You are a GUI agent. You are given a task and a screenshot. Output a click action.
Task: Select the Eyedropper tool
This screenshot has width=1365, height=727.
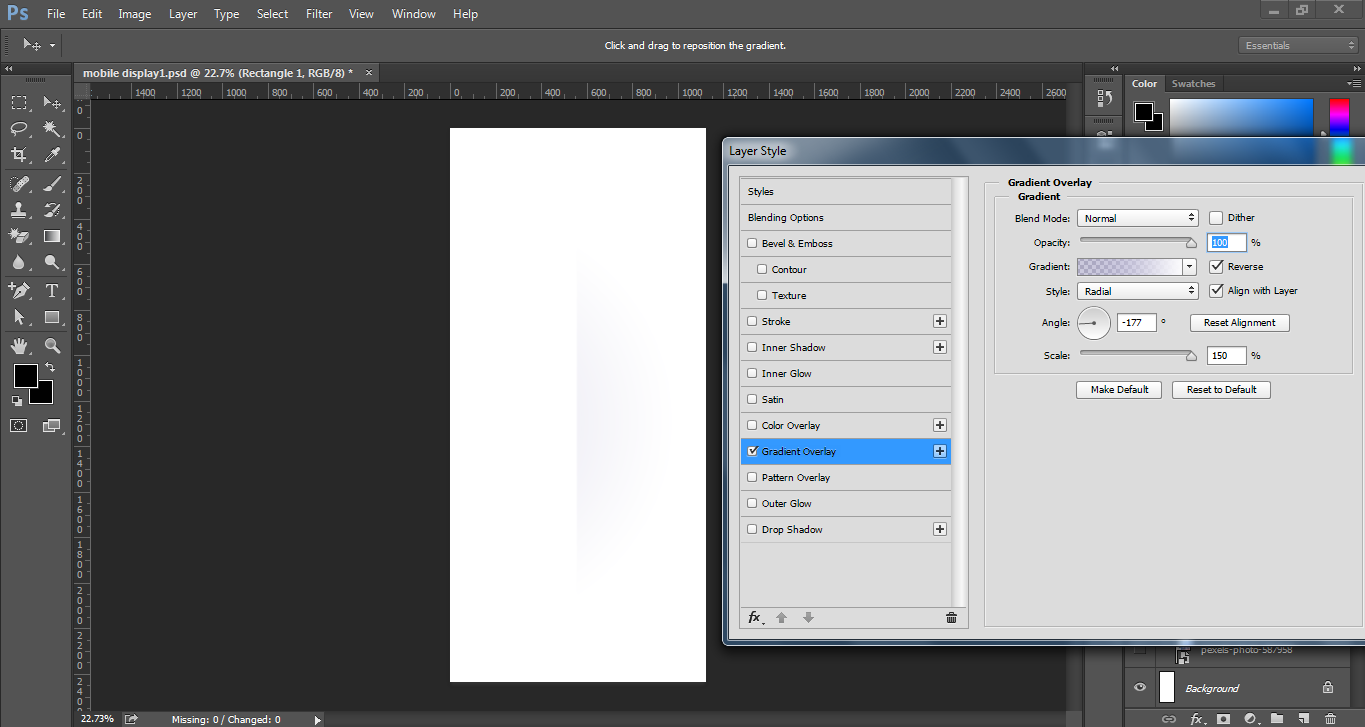click(52, 155)
